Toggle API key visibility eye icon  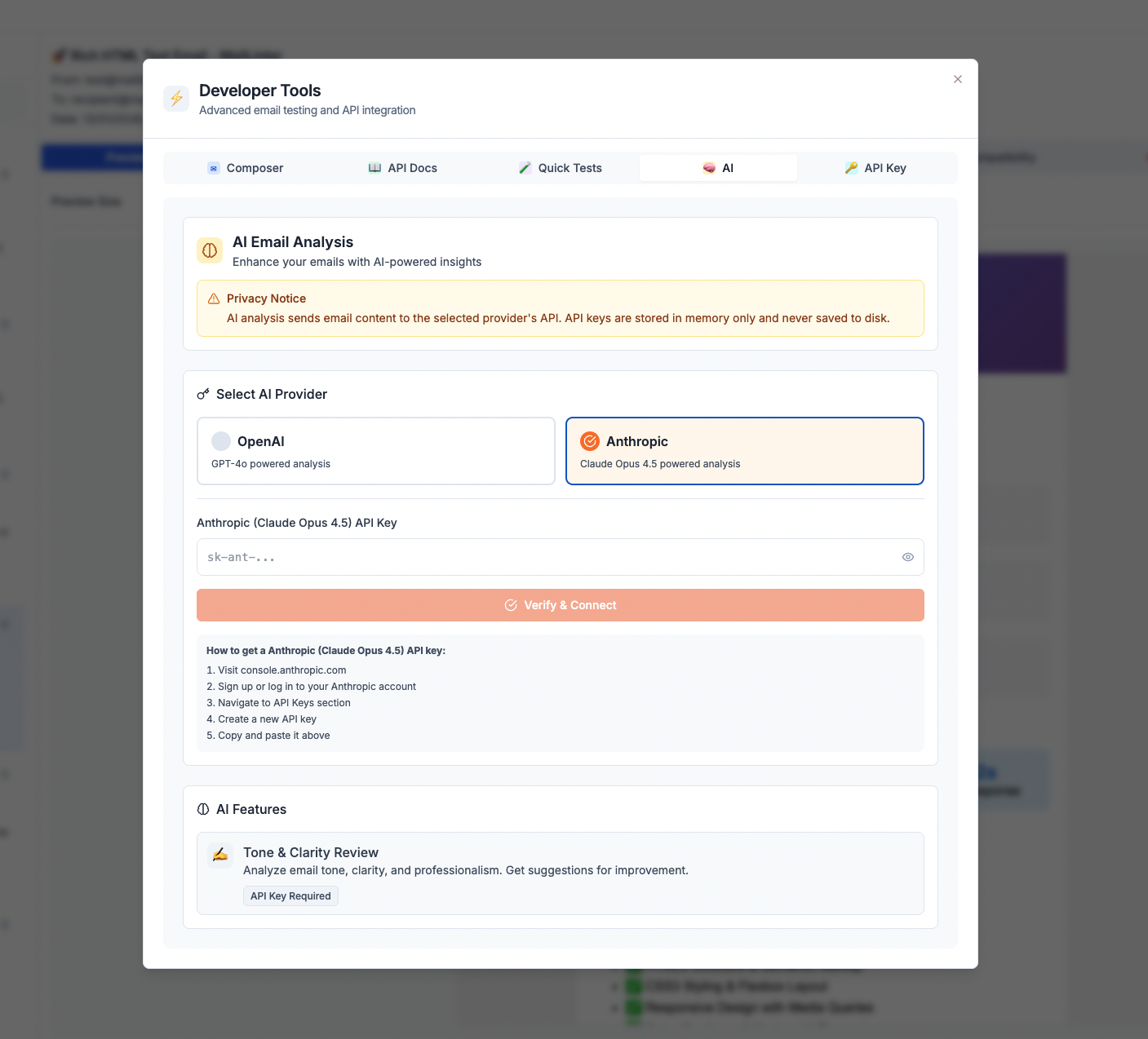tap(908, 557)
